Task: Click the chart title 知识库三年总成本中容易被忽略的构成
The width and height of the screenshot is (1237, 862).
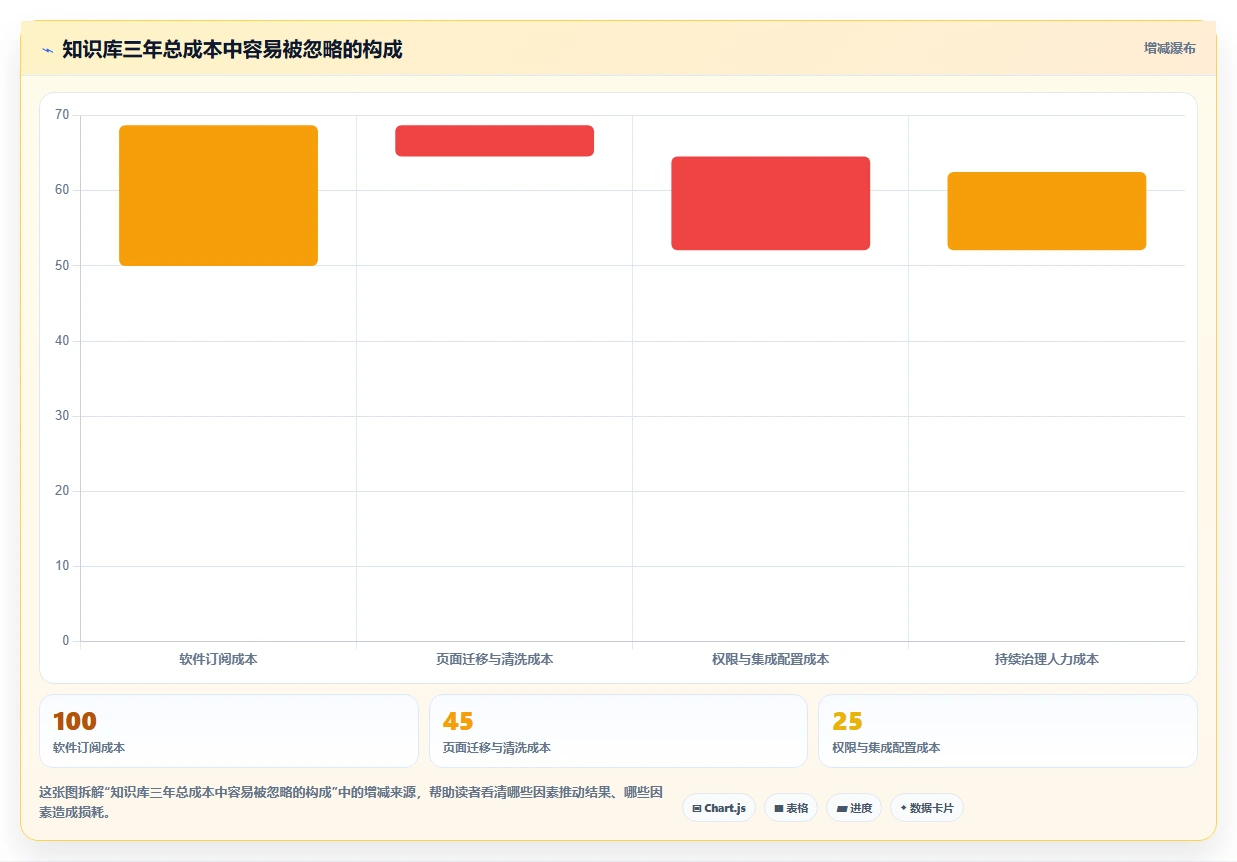Action: (x=232, y=50)
